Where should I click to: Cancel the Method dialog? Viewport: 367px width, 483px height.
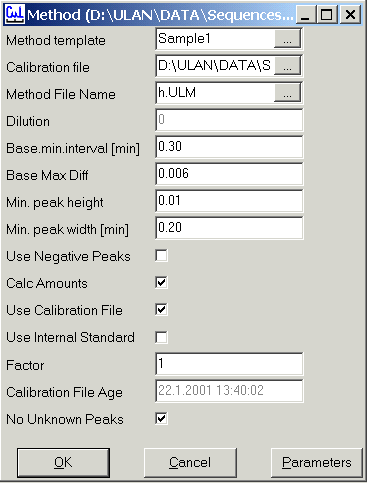[x=190, y=463]
